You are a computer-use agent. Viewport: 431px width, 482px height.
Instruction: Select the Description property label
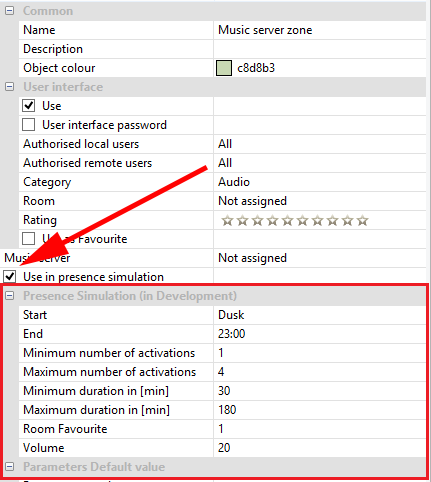tap(53, 49)
